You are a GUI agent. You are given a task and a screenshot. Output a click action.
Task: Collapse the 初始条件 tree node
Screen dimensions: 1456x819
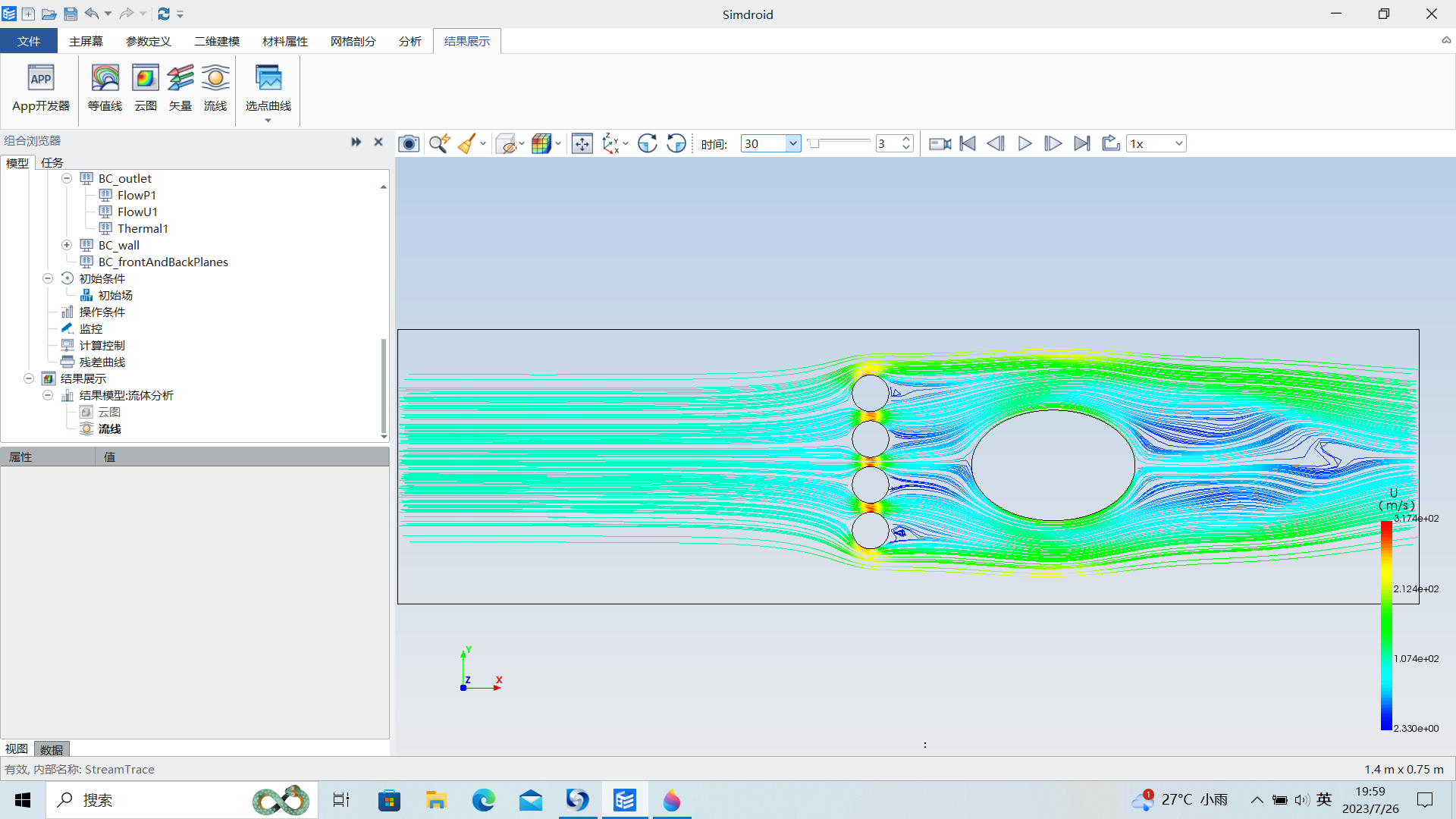[48, 278]
